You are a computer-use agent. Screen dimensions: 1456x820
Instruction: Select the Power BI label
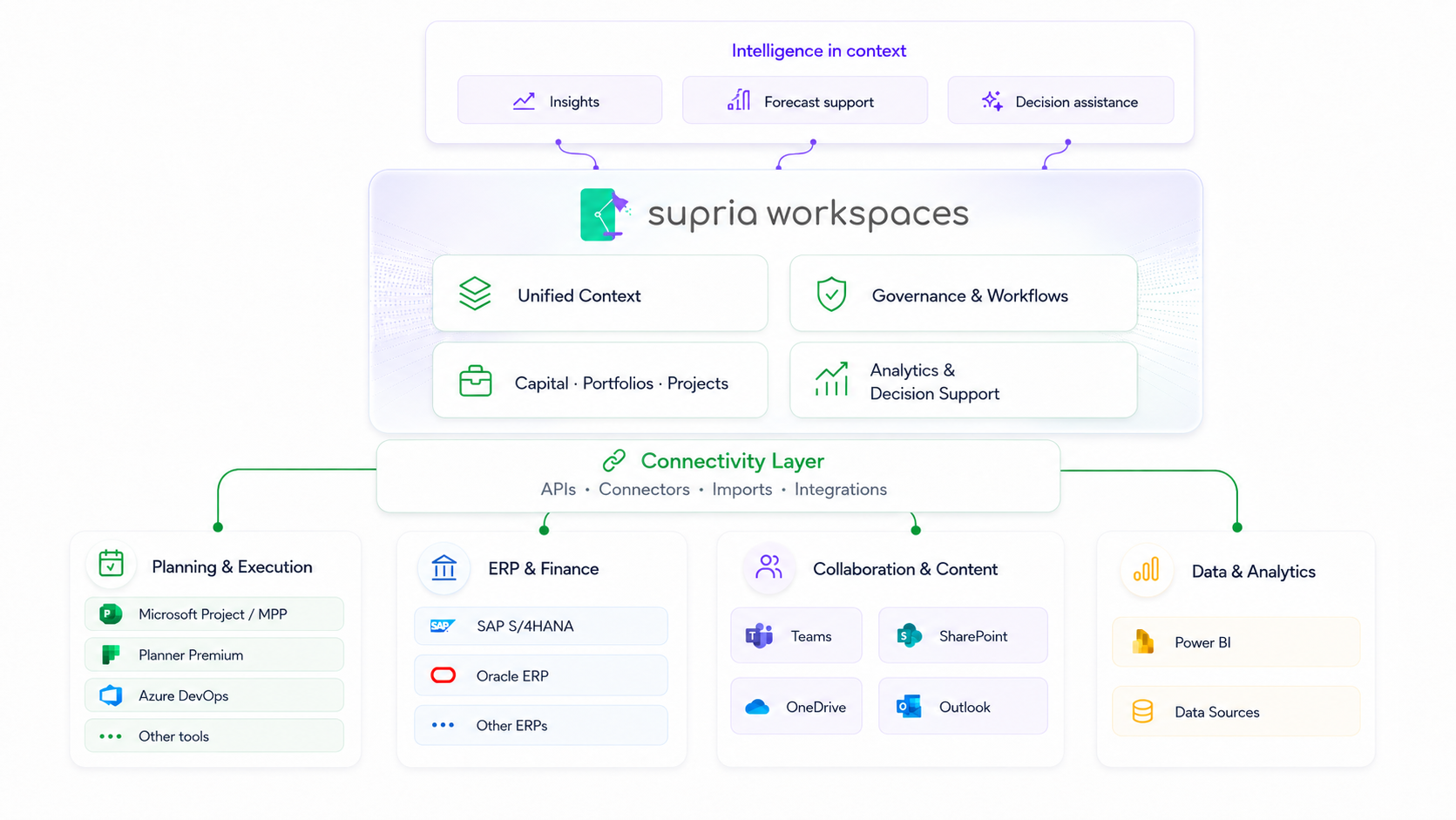[x=1202, y=642]
